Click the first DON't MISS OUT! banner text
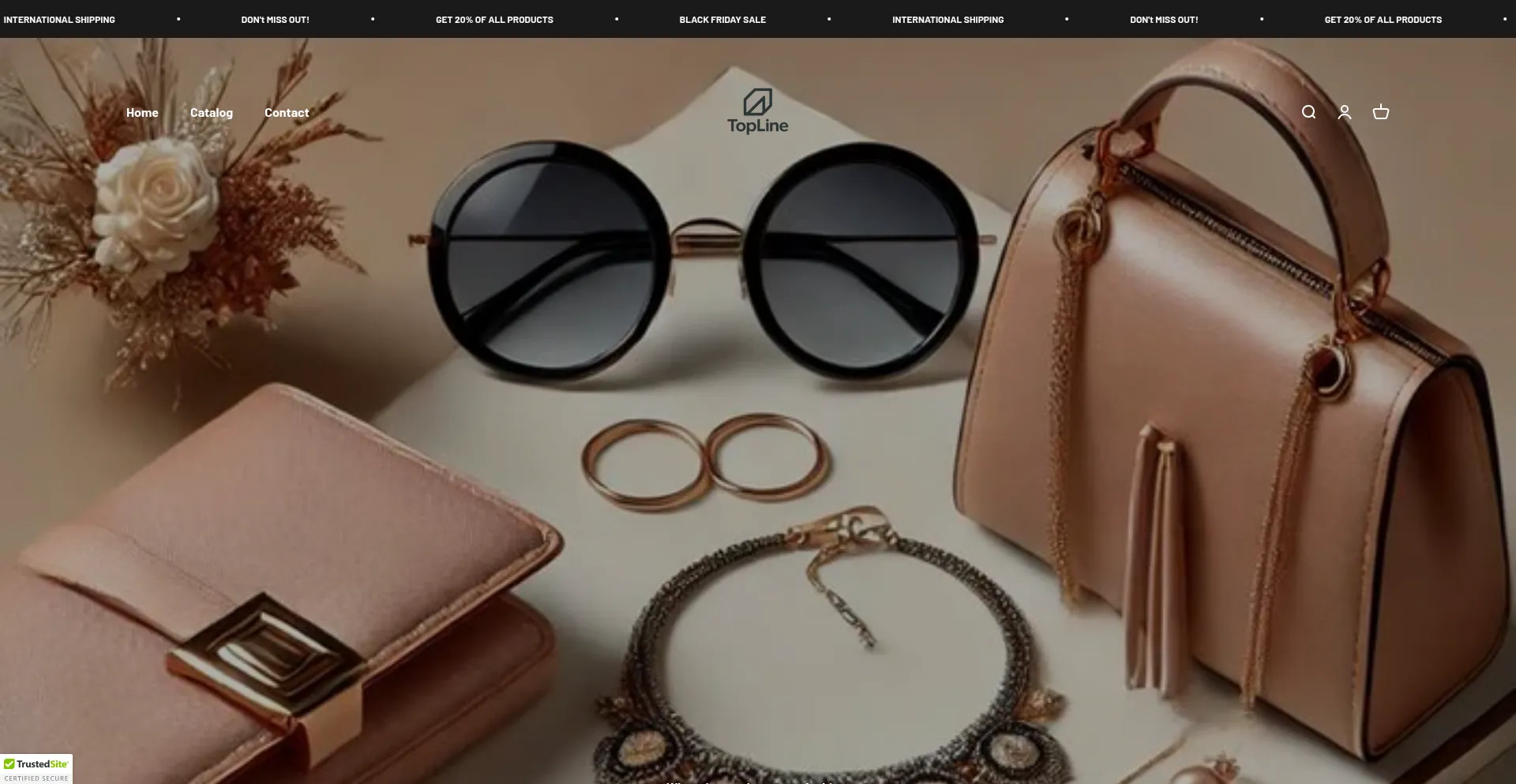Viewport: 1516px width, 784px height. (x=275, y=20)
